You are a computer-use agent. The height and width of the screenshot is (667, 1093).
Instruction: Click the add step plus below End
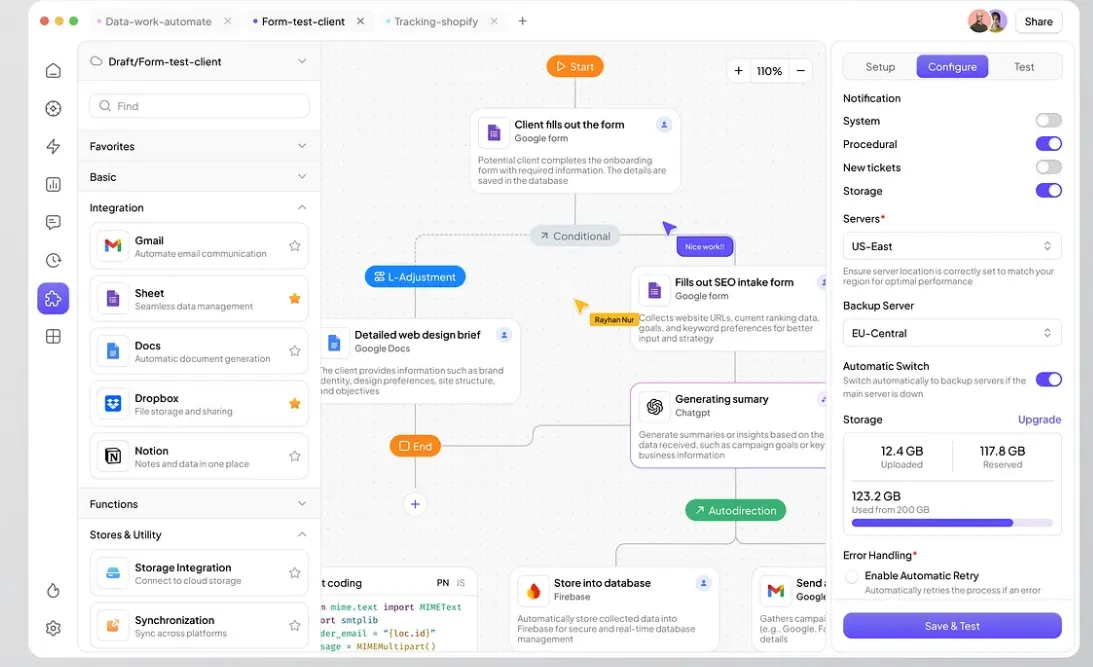pyautogui.click(x=415, y=504)
